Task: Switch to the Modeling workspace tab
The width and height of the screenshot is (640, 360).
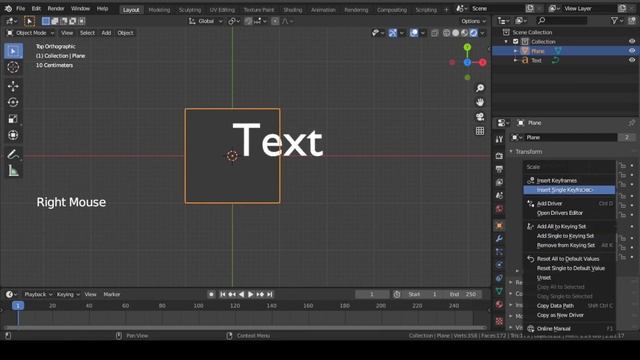Action: tap(159, 9)
